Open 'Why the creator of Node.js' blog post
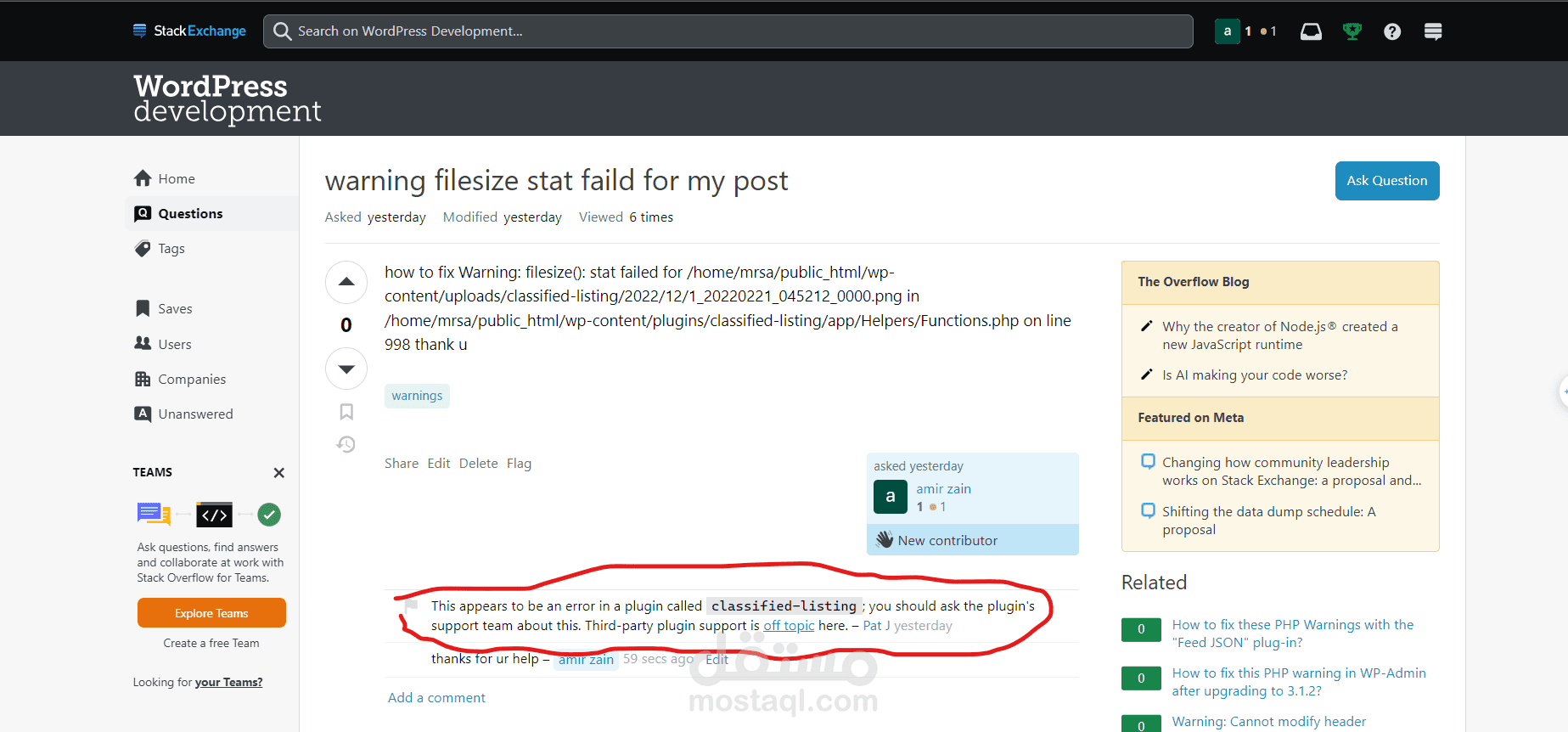Screen dimensions: 1568x732 (1280, 335)
